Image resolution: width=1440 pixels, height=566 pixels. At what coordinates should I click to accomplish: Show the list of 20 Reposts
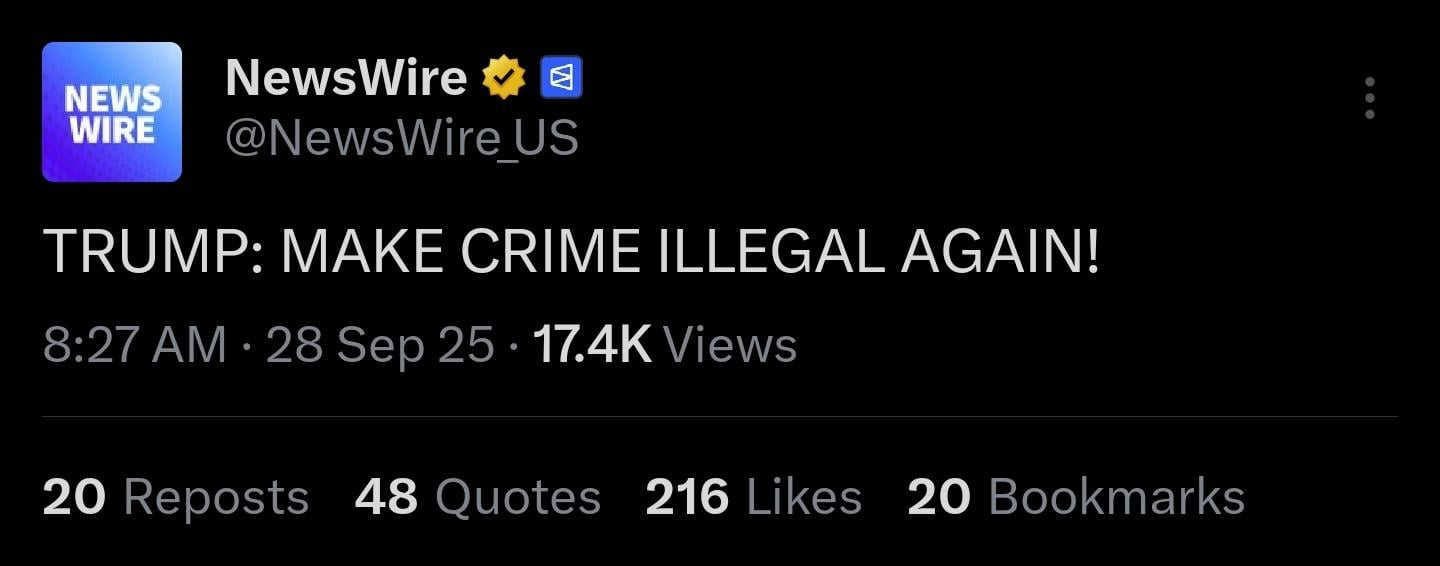(x=176, y=497)
